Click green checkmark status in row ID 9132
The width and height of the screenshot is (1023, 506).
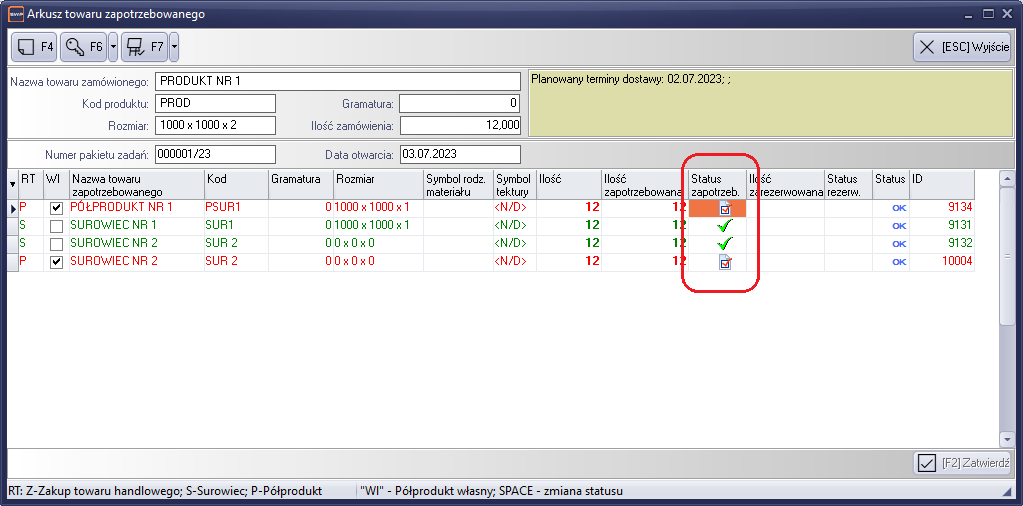pyautogui.click(x=725, y=244)
